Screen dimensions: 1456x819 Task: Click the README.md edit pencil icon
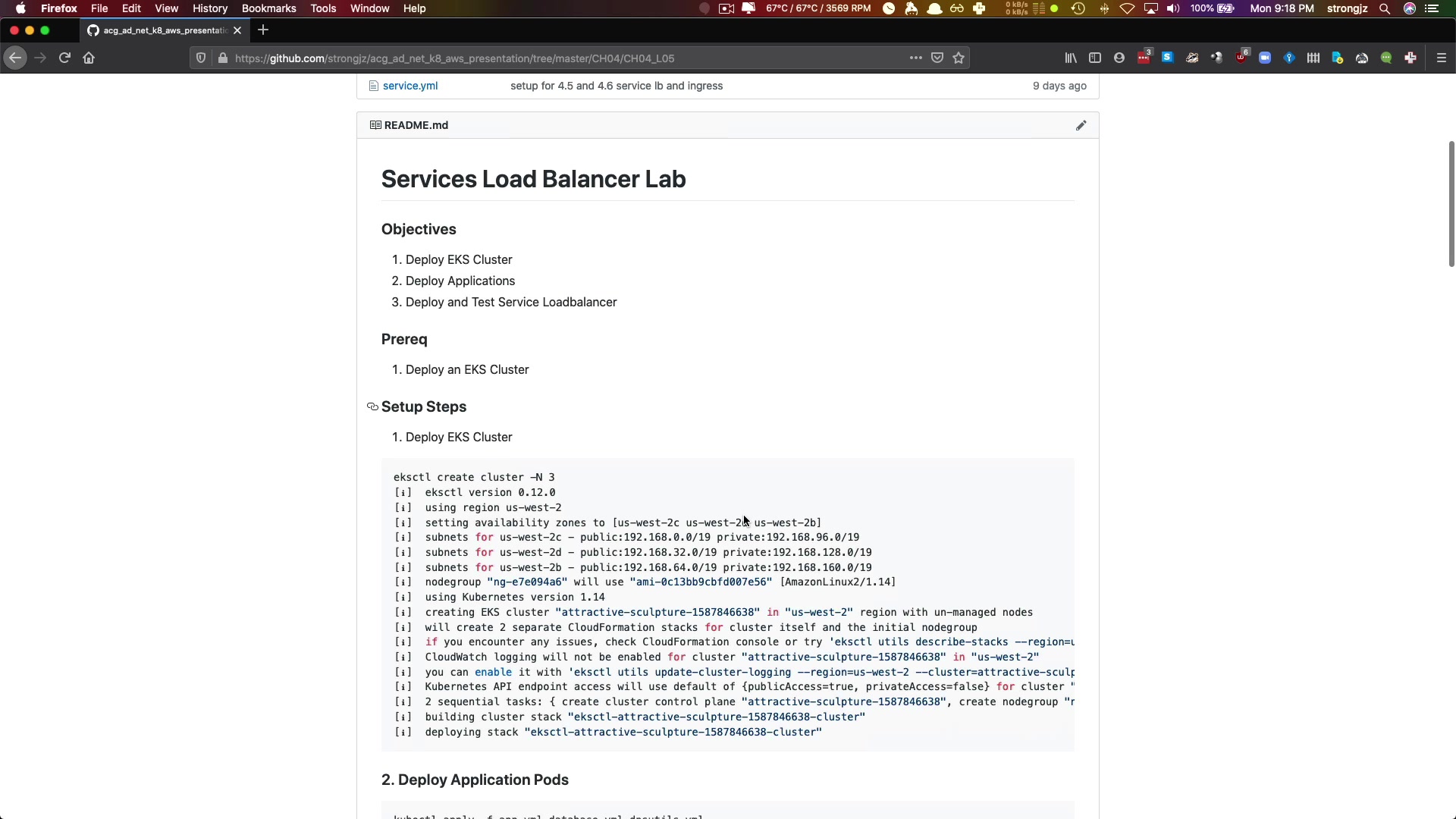click(1081, 125)
